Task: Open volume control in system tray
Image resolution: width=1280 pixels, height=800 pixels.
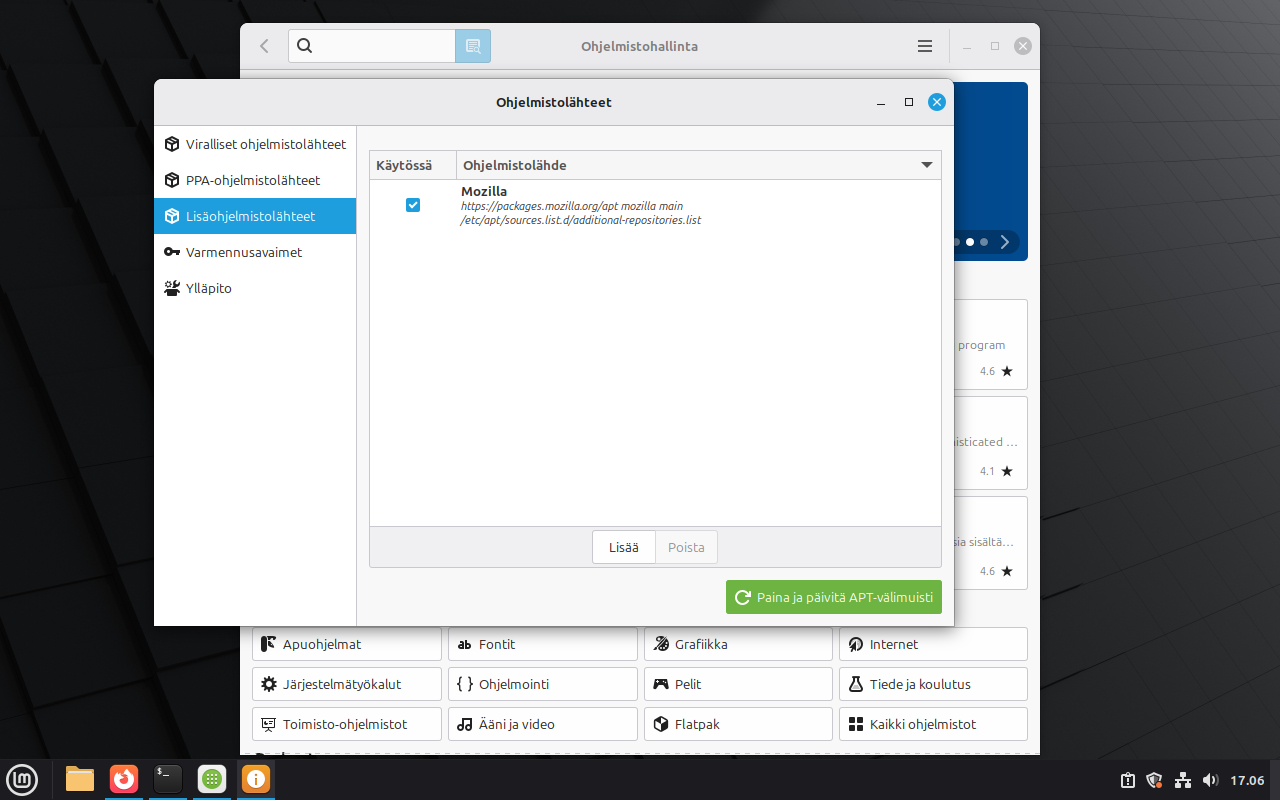Action: tap(1210, 780)
